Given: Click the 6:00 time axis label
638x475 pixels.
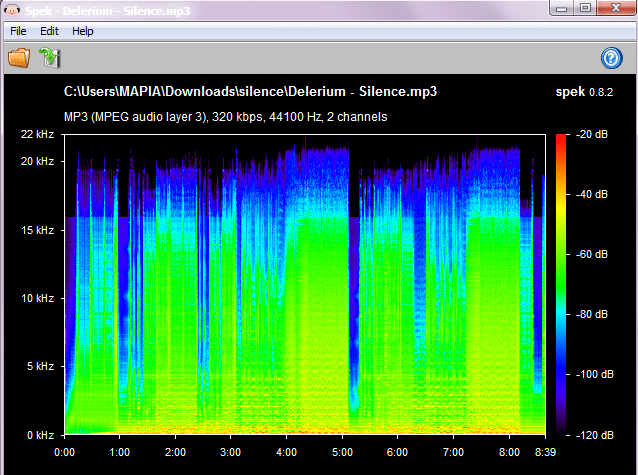Looking at the screenshot, I should pyautogui.click(x=397, y=453).
